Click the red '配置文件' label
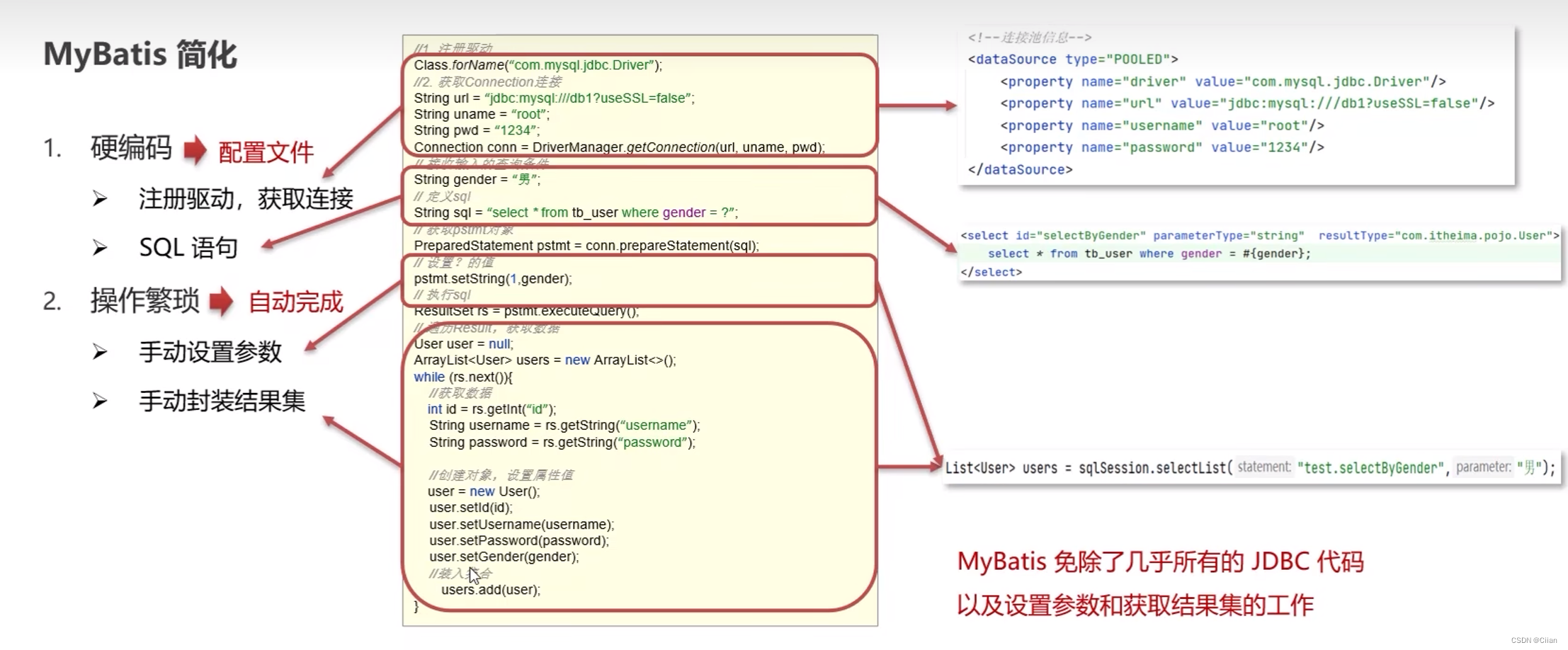 click(266, 152)
